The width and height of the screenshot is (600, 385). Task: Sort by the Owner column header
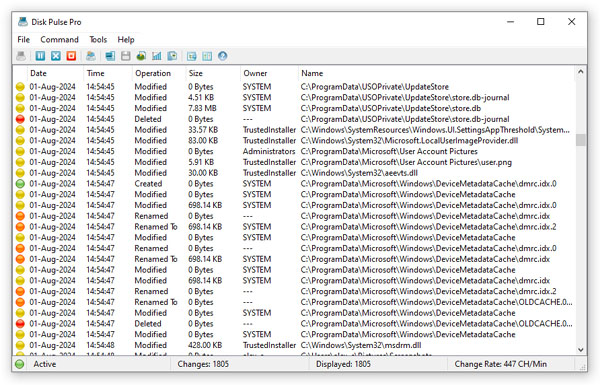(x=269, y=73)
